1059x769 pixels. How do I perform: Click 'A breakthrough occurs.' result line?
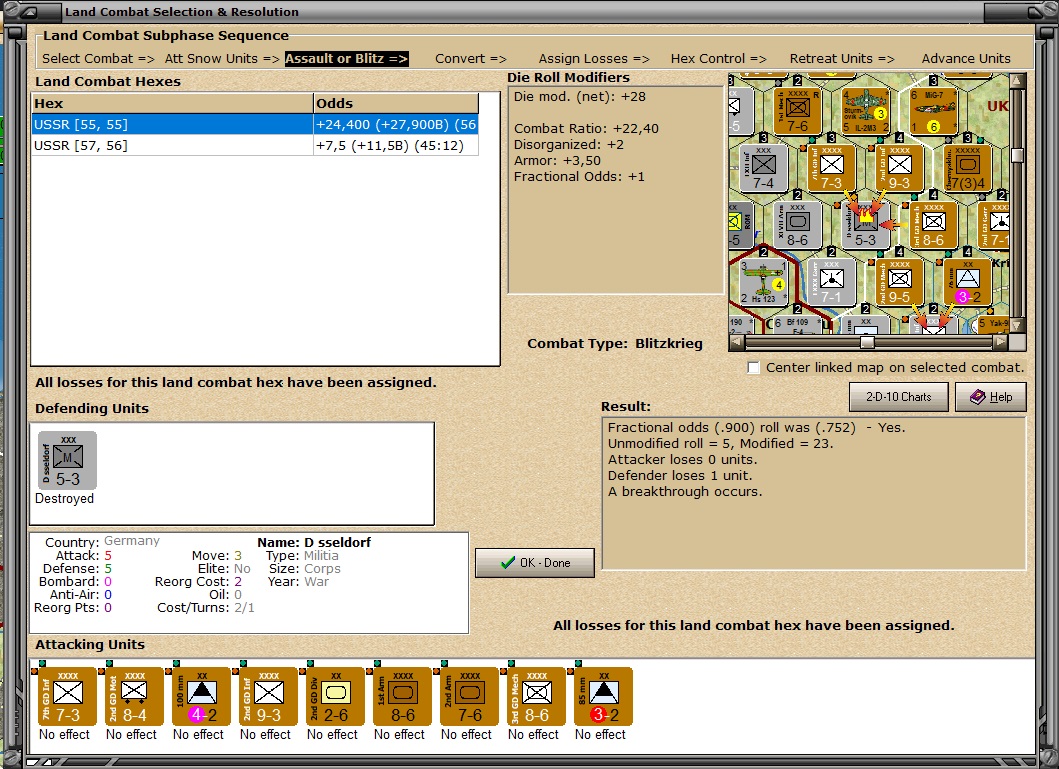click(685, 492)
